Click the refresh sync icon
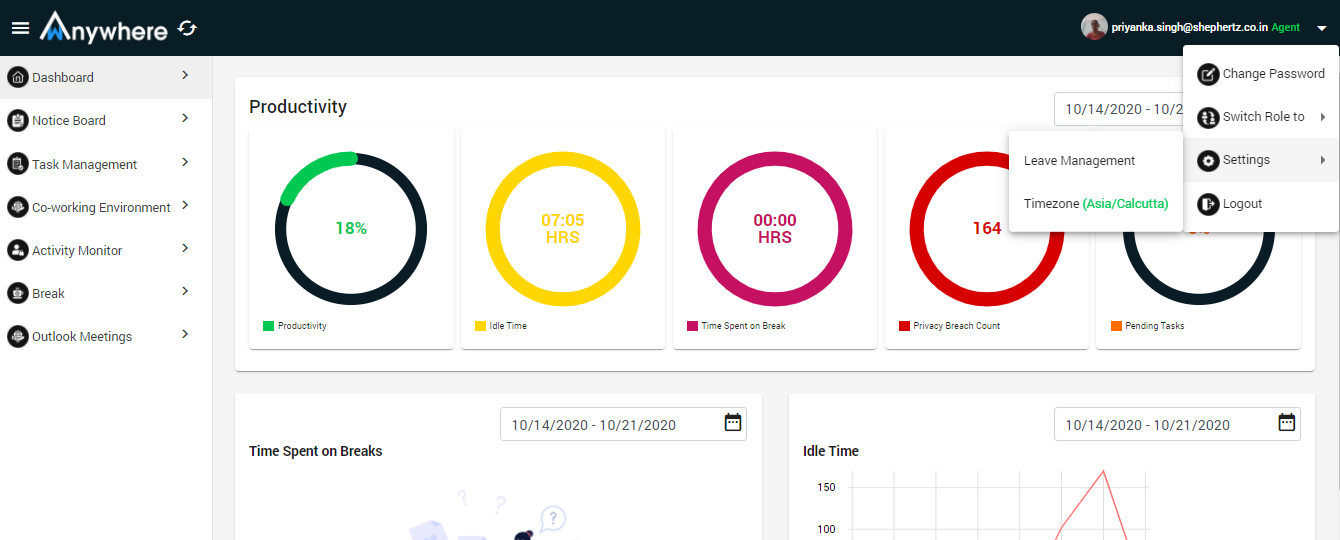The image size is (1340, 540). click(187, 28)
